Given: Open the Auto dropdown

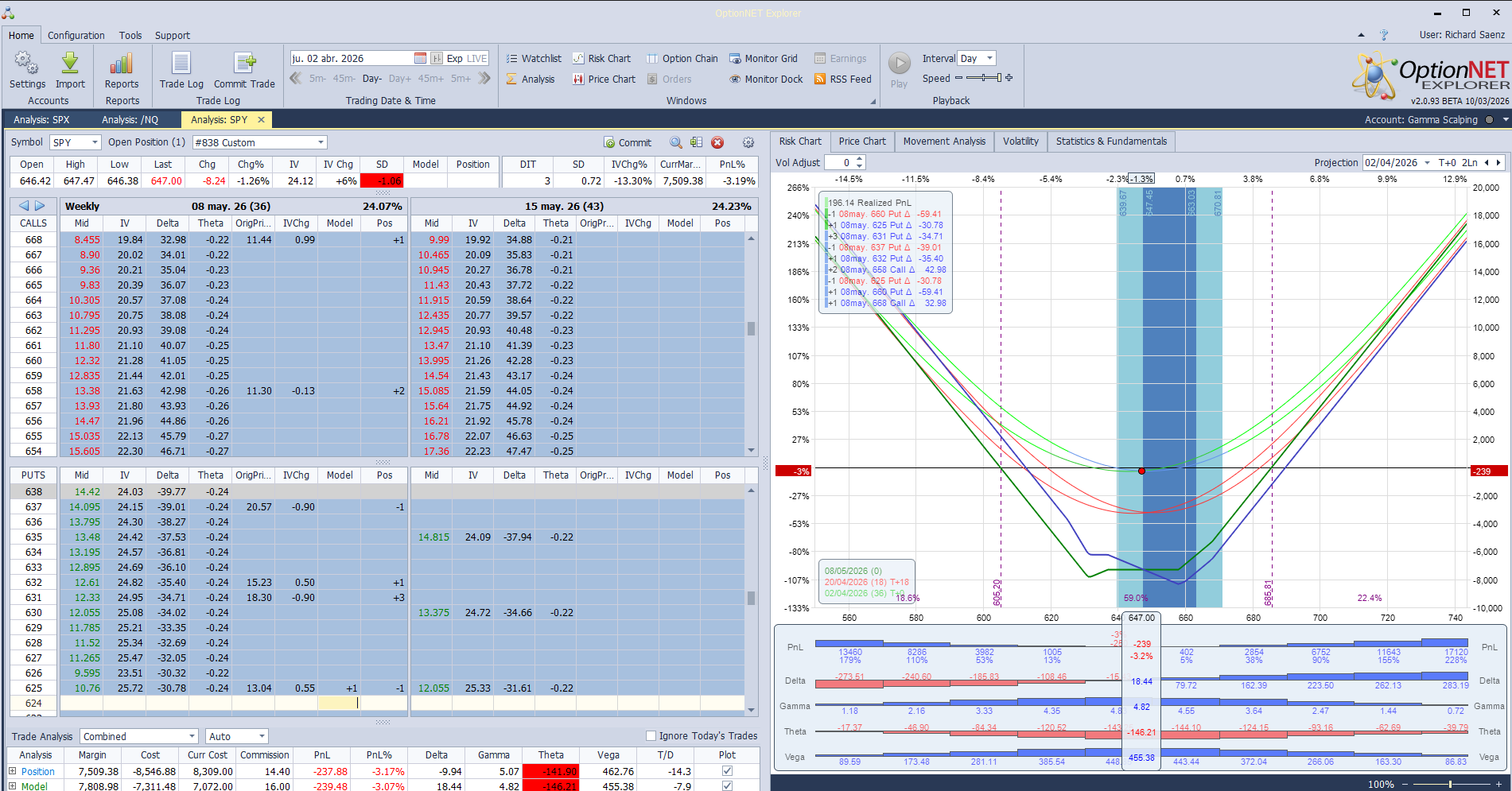Looking at the screenshot, I should tap(262, 736).
